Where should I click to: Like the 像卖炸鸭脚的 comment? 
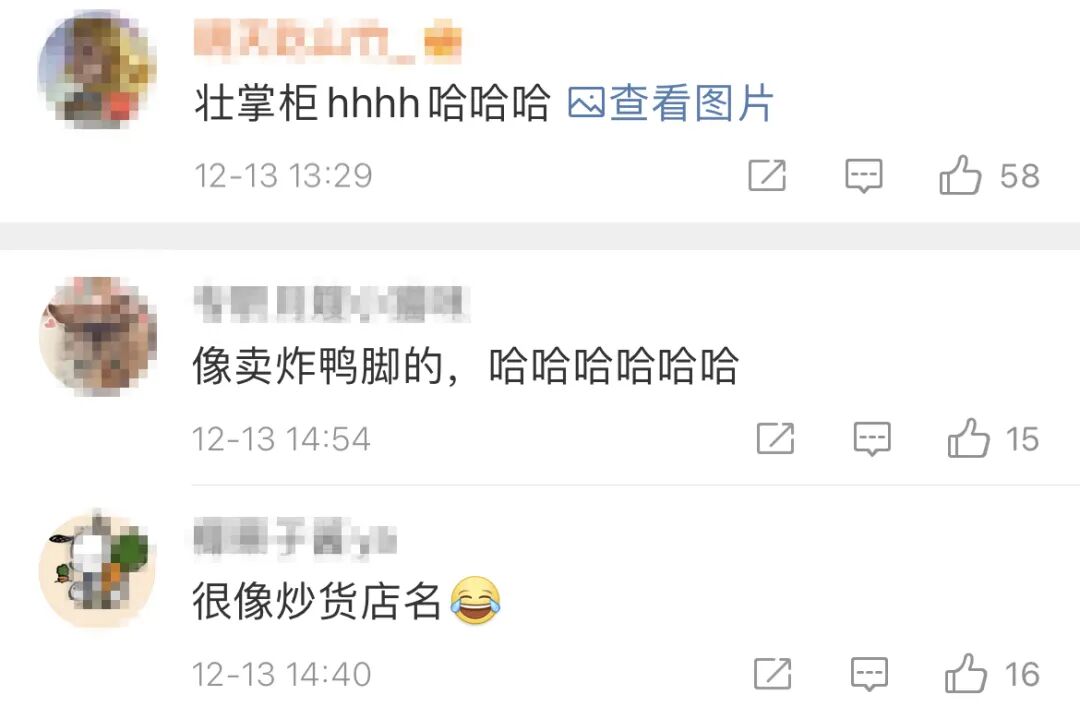pyautogui.click(x=968, y=438)
